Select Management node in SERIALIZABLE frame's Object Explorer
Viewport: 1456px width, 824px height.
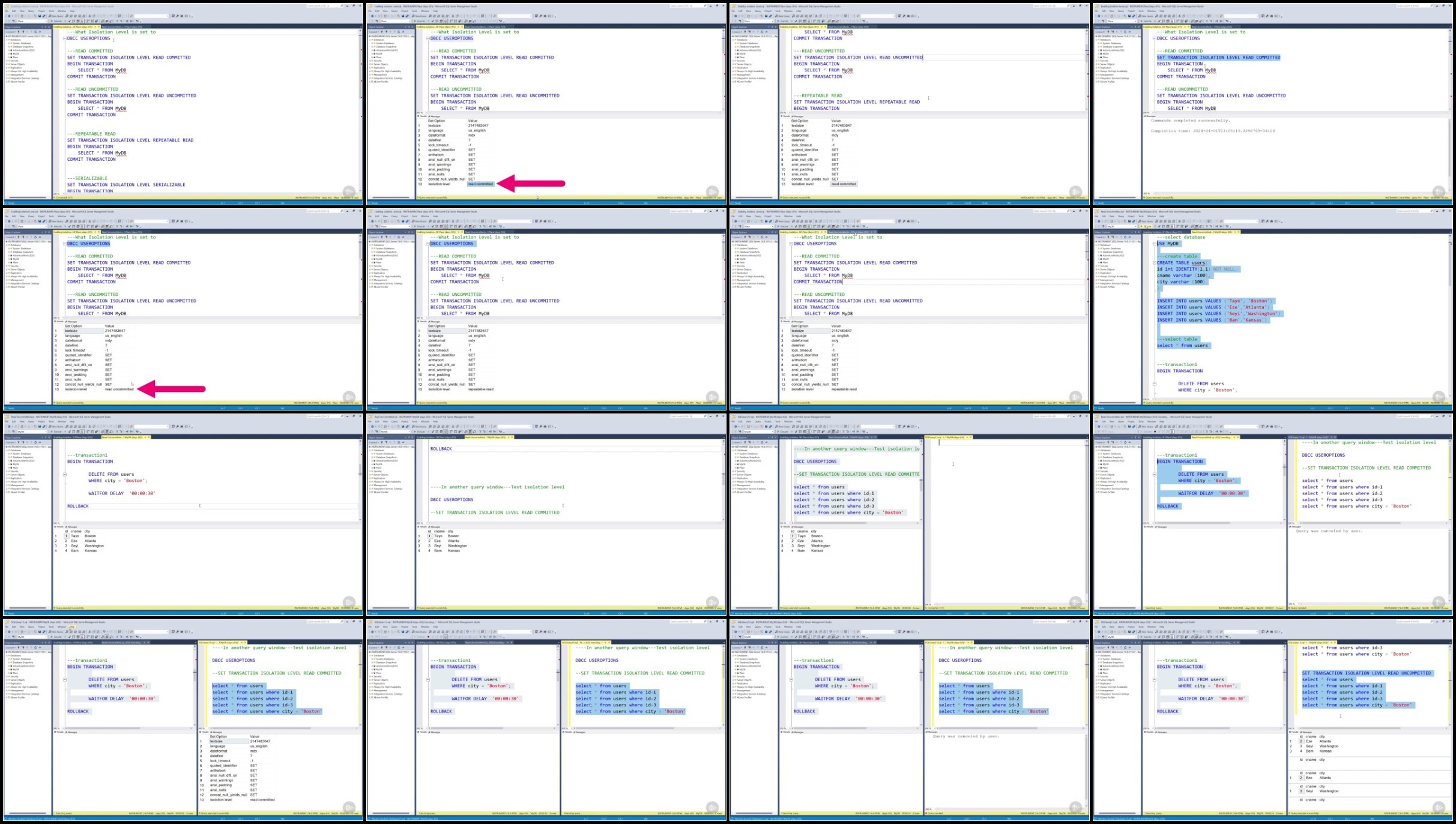pos(17,74)
